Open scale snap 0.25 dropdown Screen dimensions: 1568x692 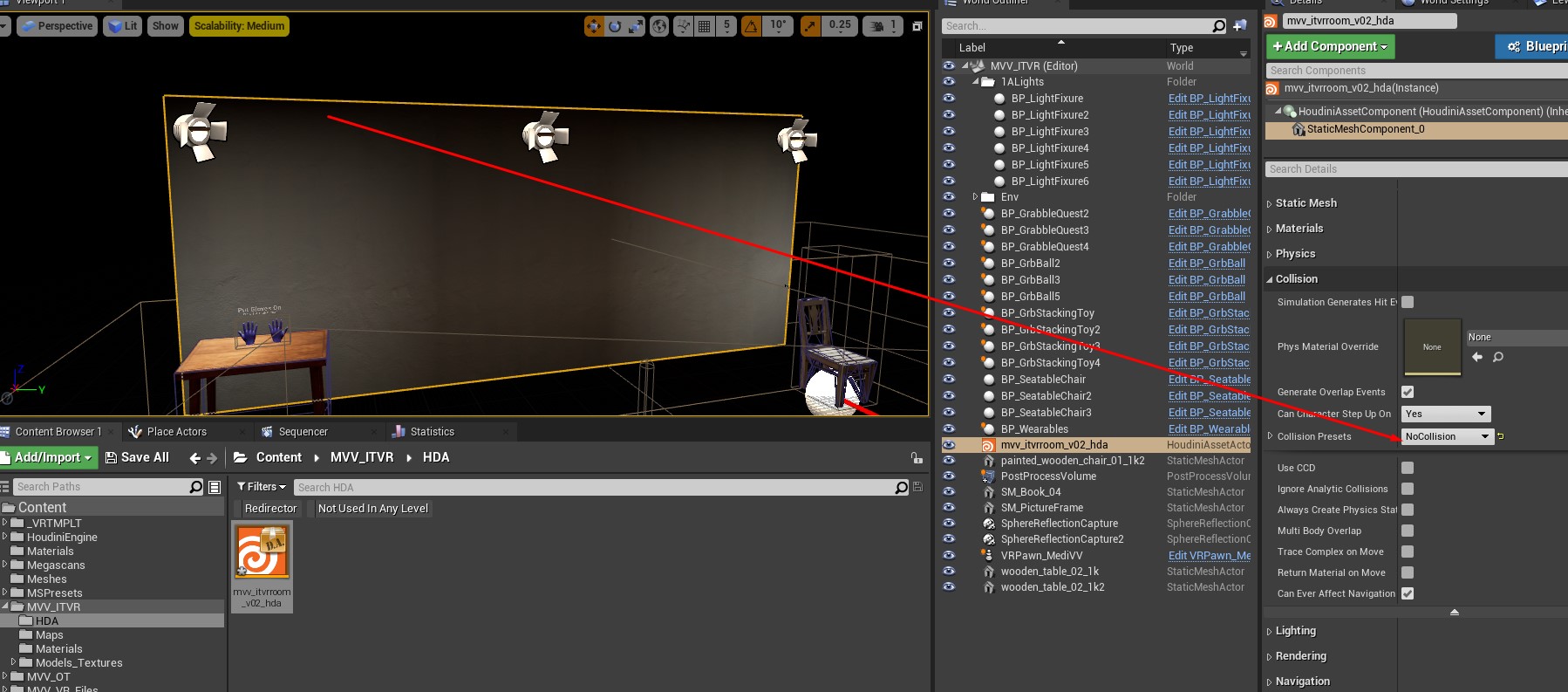[840, 26]
